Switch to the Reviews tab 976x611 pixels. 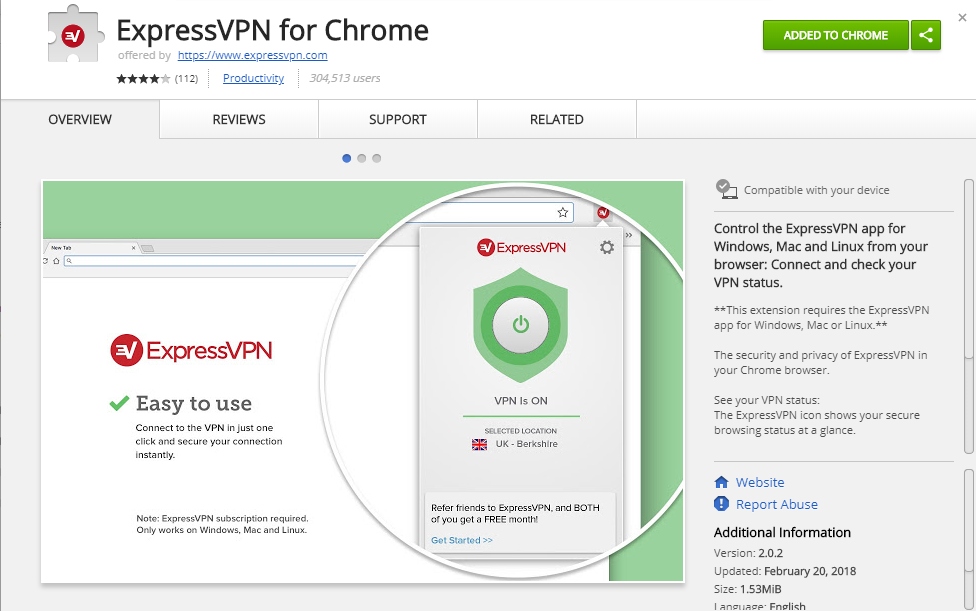[x=237, y=119]
